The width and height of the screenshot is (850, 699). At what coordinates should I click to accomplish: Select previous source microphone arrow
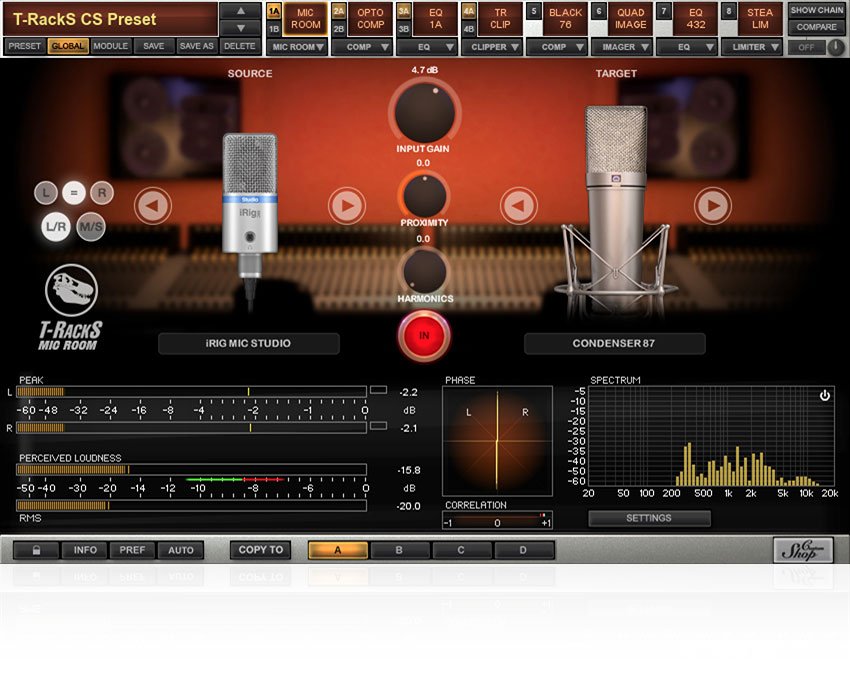pyautogui.click(x=153, y=206)
